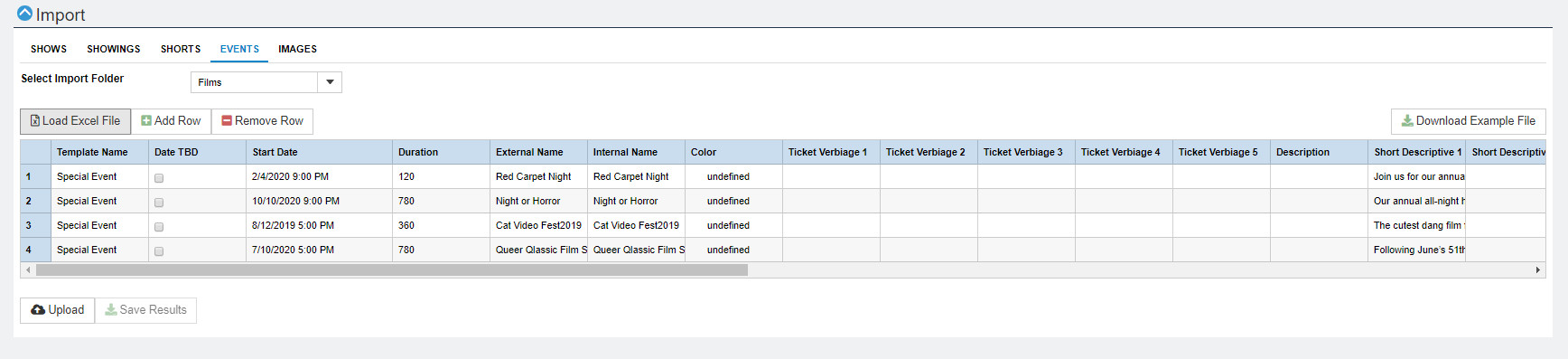Click Internal Name cell Cat Video Fest2019
The image size is (1568, 359).
pyautogui.click(x=636, y=225)
